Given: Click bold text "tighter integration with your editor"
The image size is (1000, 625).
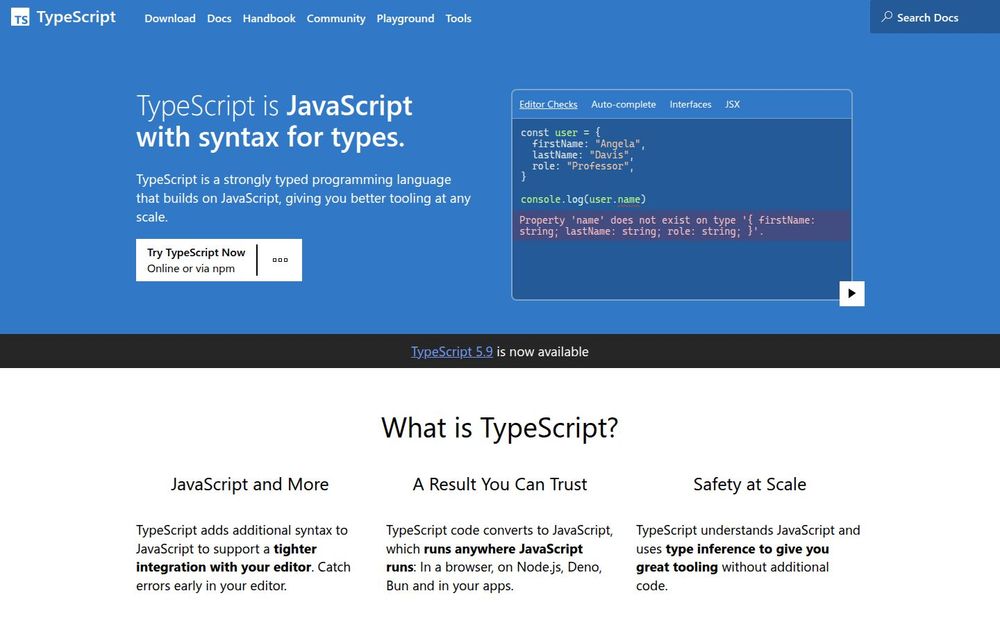Looking at the screenshot, I should coord(226,558).
